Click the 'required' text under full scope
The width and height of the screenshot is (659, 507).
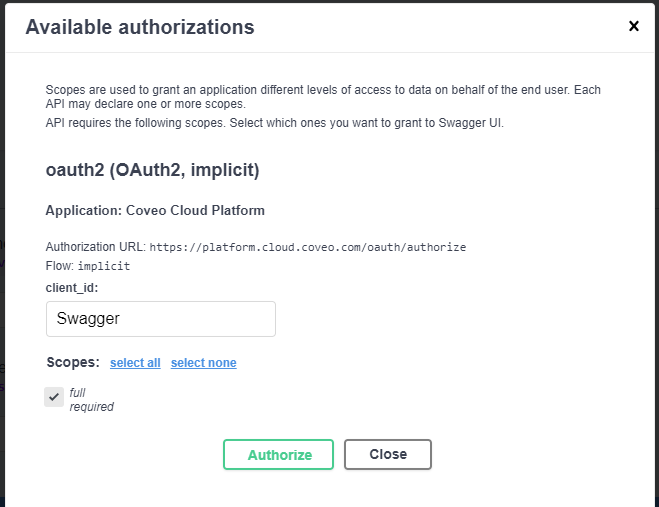pos(92,407)
